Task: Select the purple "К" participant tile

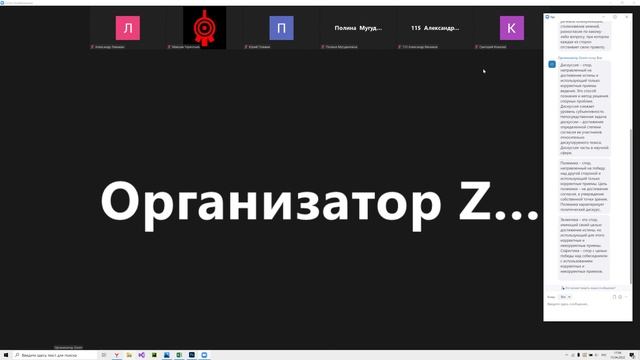Action: click(x=511, y=28)
